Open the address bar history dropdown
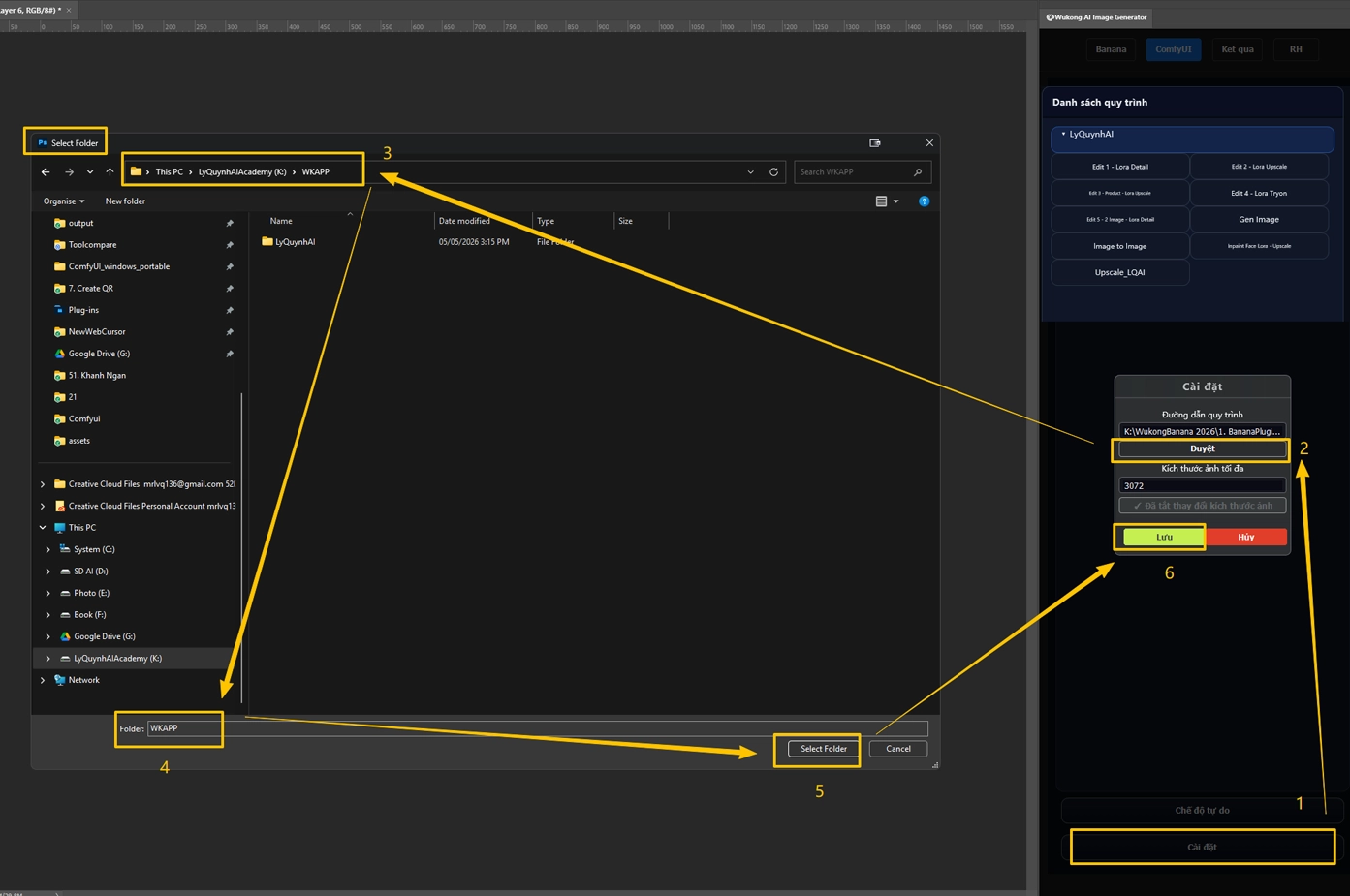 (x=750, y=172)
